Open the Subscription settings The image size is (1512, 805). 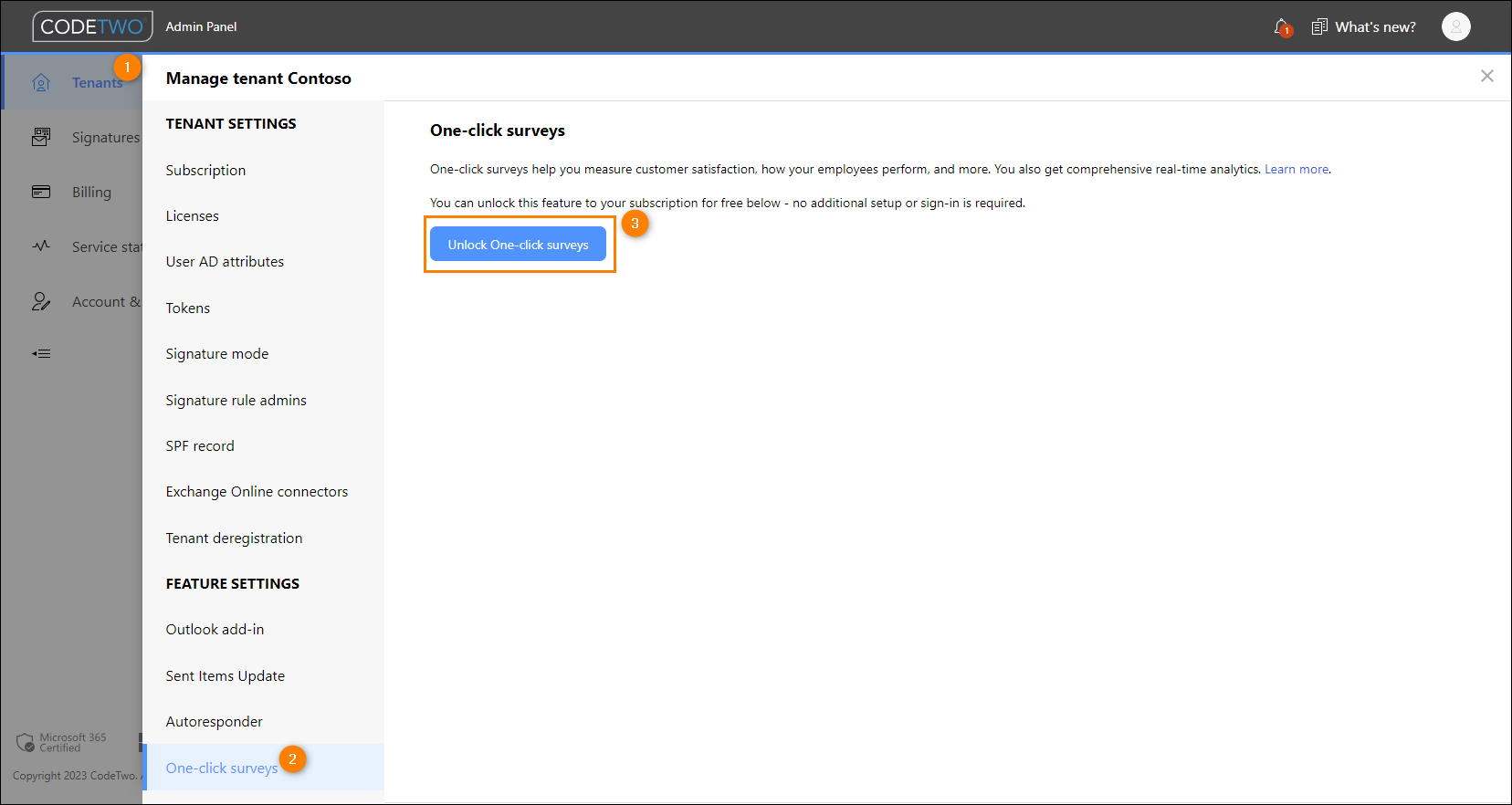pos(205,170)
